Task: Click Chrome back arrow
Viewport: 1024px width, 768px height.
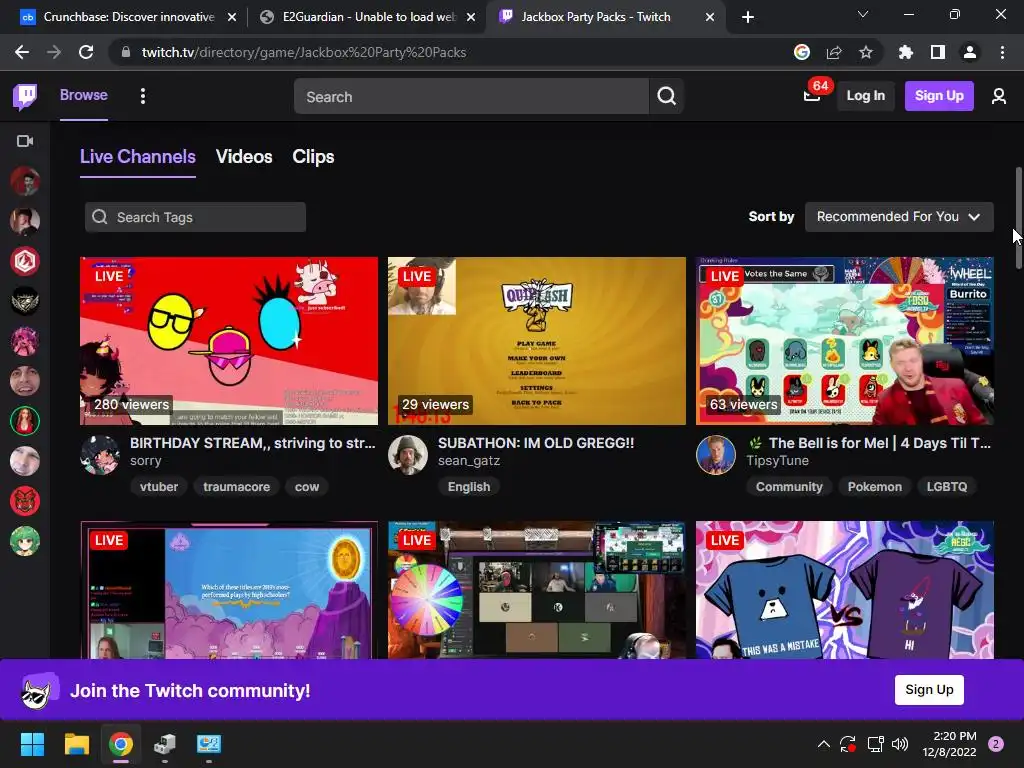Action: 22,52
